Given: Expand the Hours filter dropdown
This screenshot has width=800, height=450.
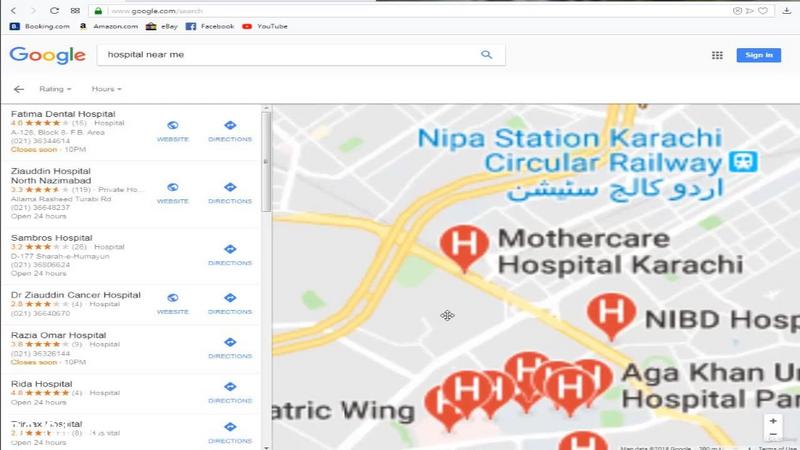Looking at the screenshot, I should coord(106,89).
